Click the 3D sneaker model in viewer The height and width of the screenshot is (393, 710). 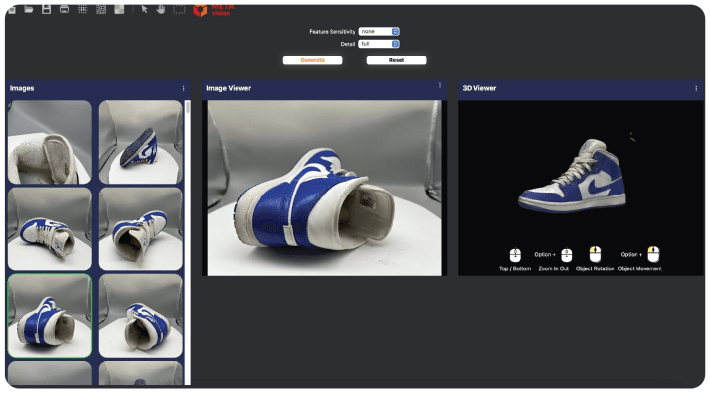[x=572, y=177]
